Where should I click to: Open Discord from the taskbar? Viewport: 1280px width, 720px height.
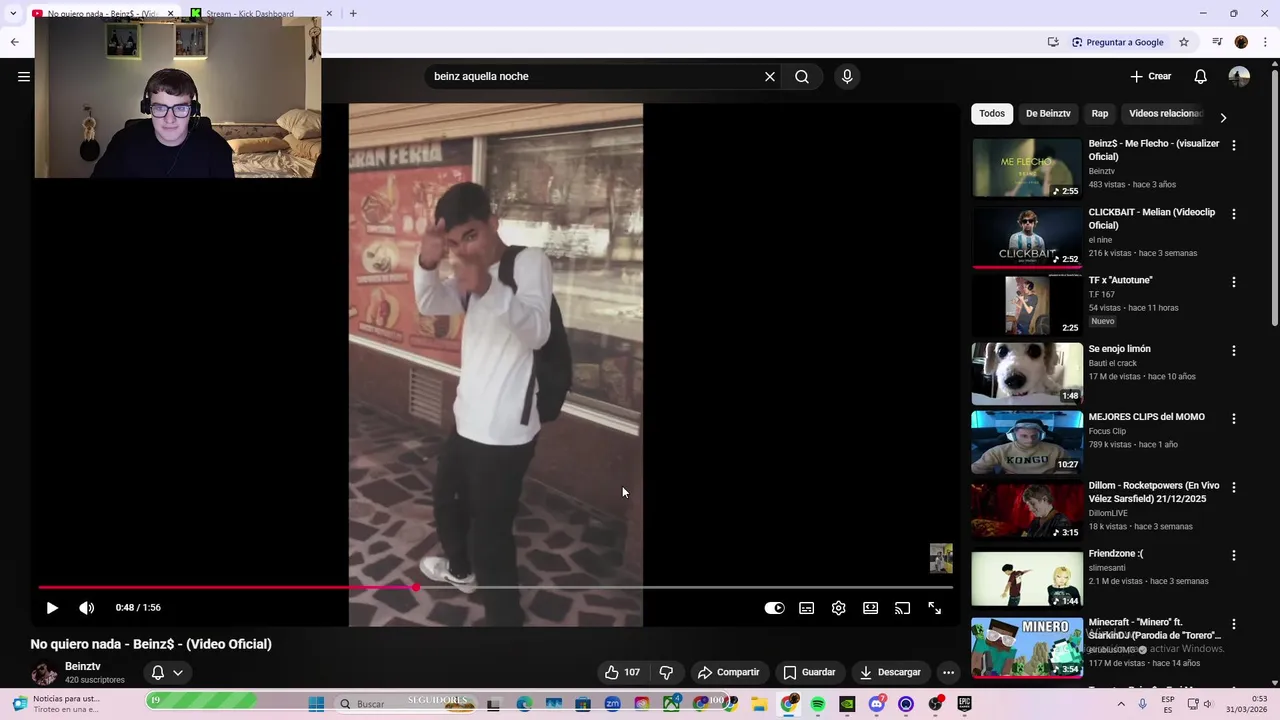pyautogui.click(x=877, y=704)
